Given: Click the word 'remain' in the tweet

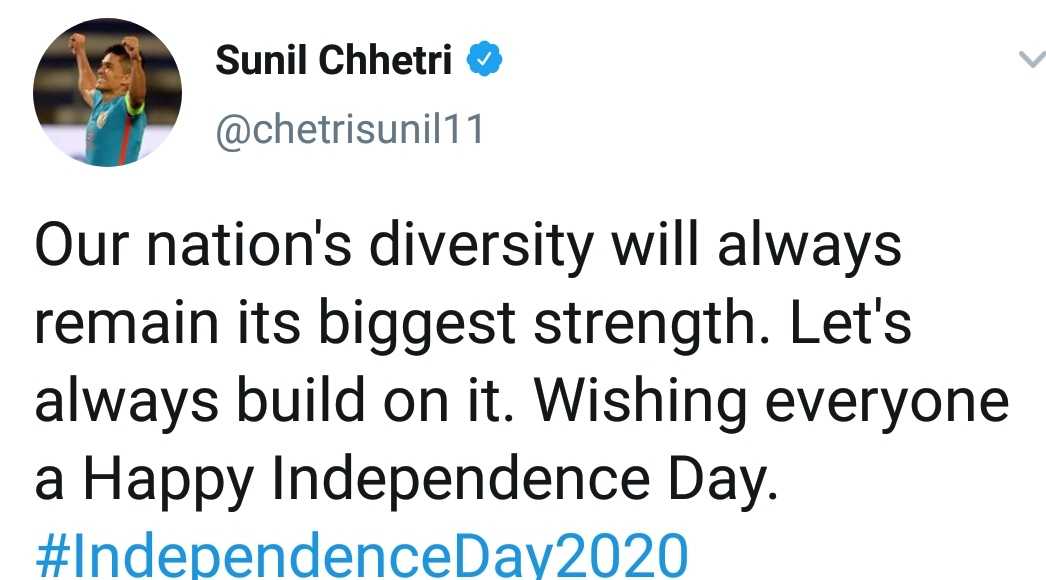Looking at the screenshot, I should pyautogui.click(x=127, y=323).
